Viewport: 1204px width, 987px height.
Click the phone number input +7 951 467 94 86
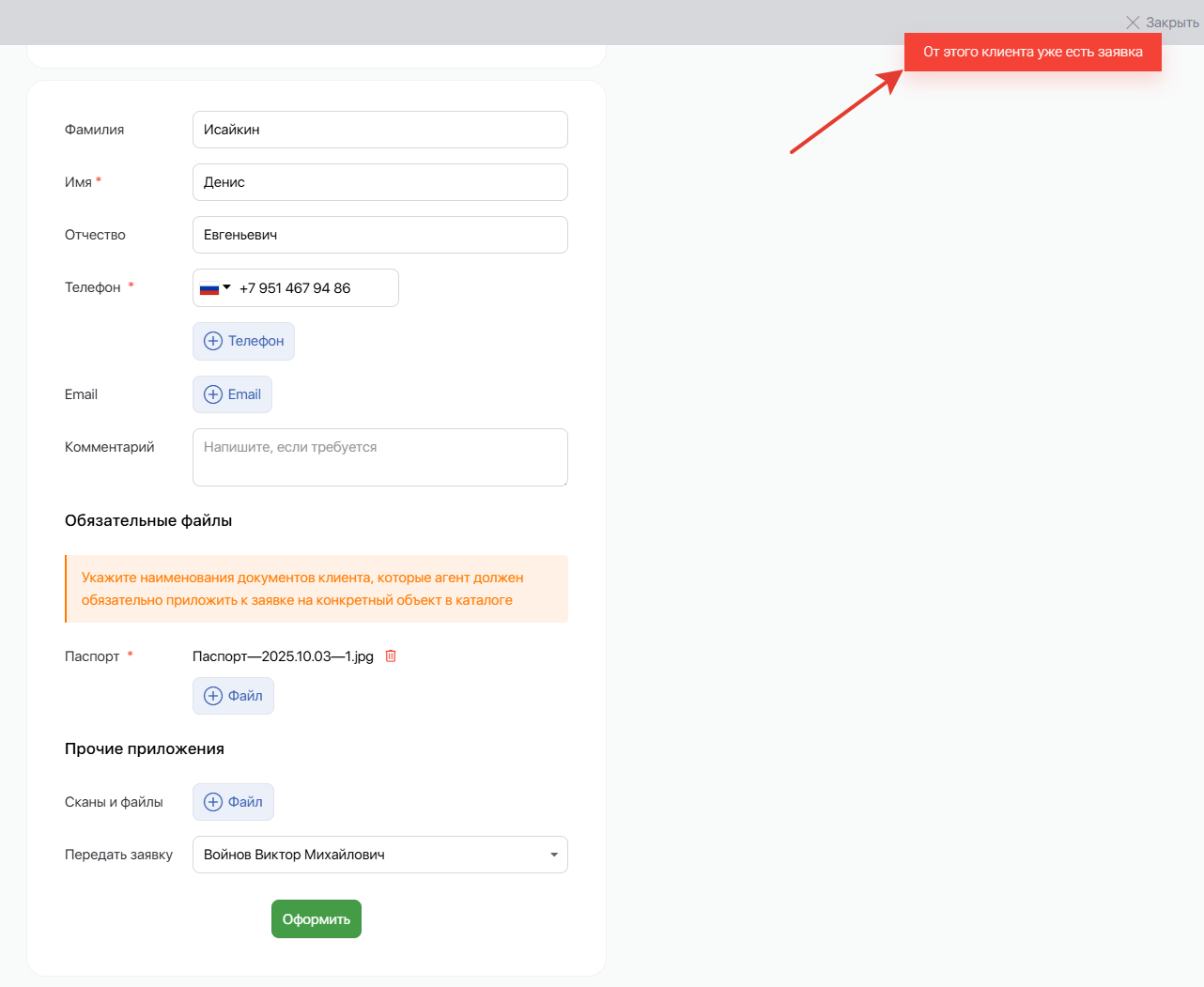point(310,288)
